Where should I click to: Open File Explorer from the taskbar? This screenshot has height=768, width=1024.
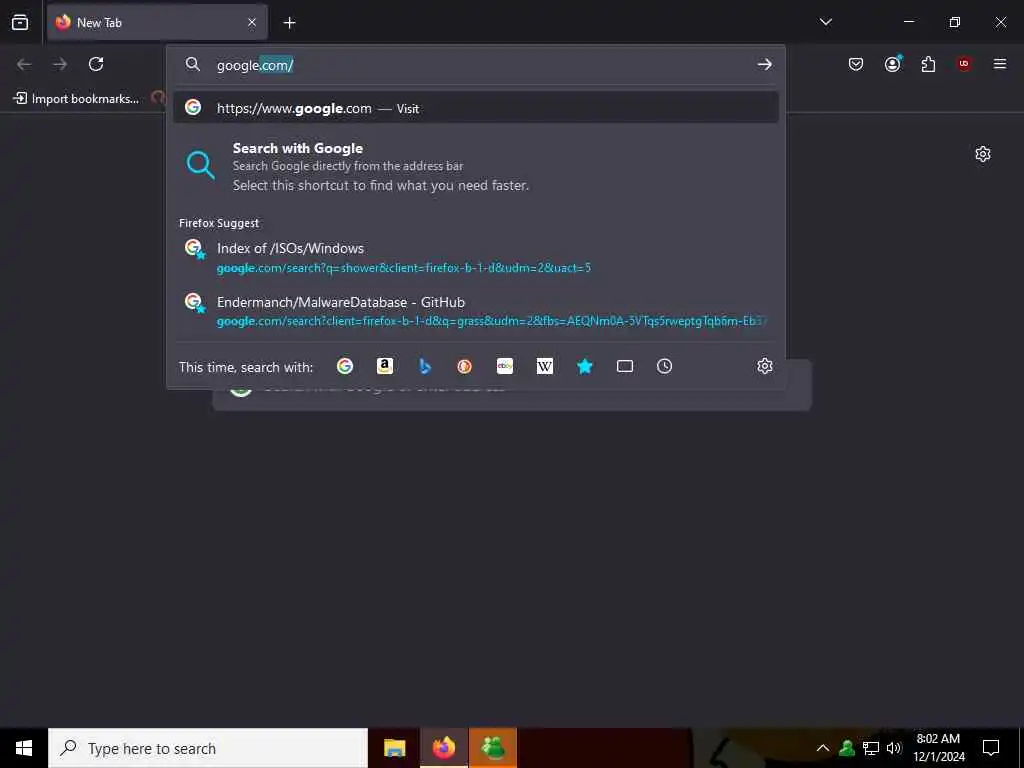(394, 748)
